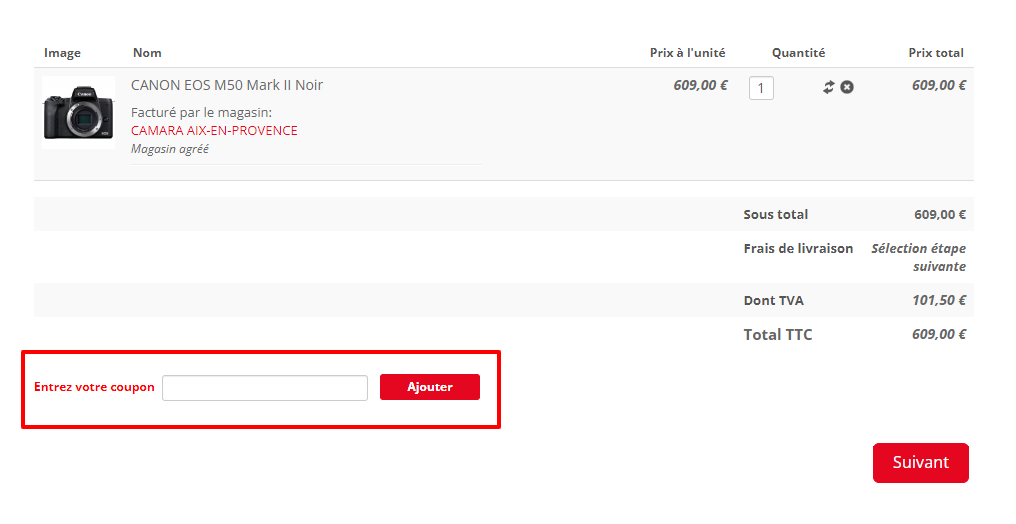
Task: Open the Canon camera product thumbnail
Action: pos(78,113)
